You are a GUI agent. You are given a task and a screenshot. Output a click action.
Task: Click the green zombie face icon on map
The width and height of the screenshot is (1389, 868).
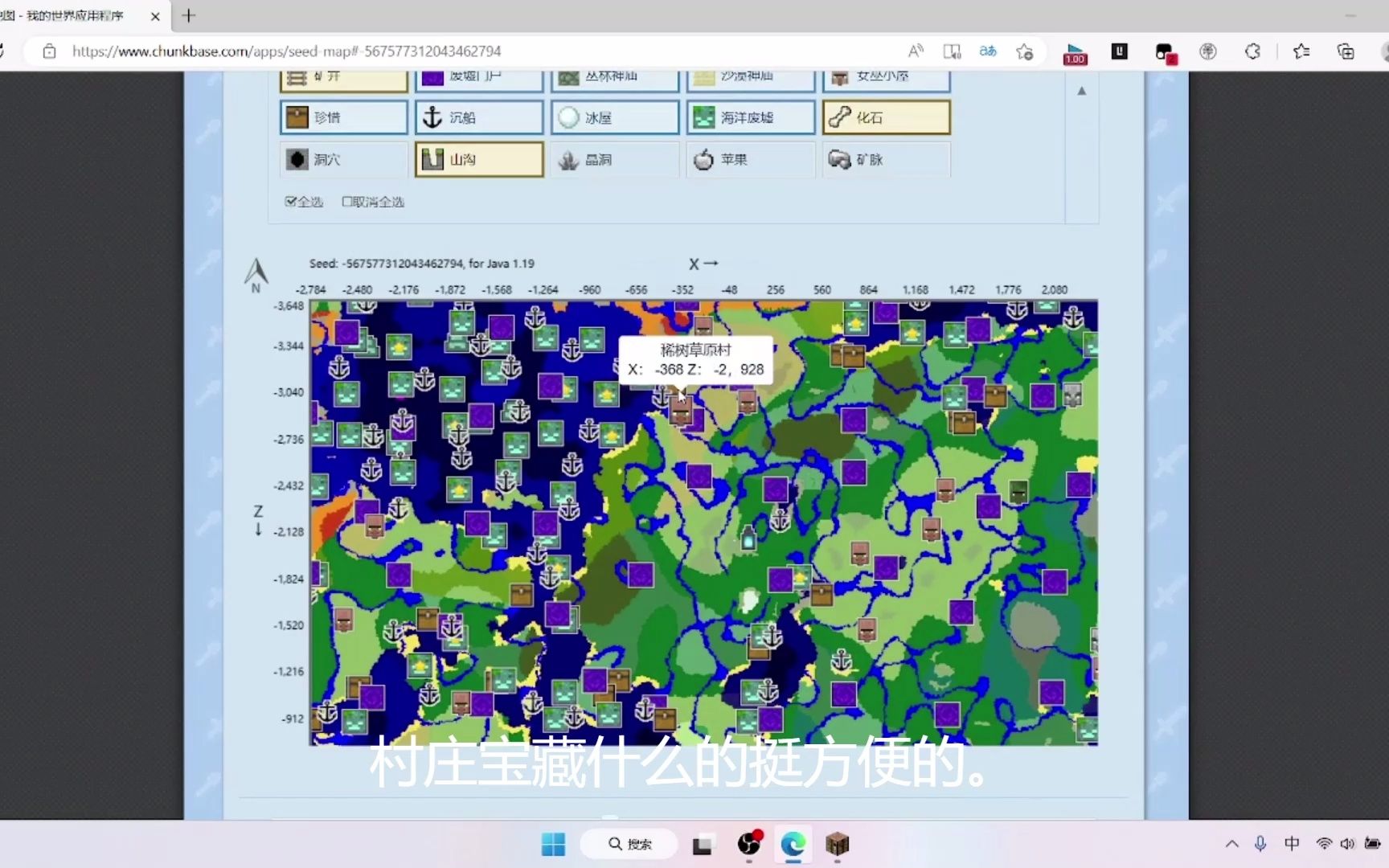1018,492
